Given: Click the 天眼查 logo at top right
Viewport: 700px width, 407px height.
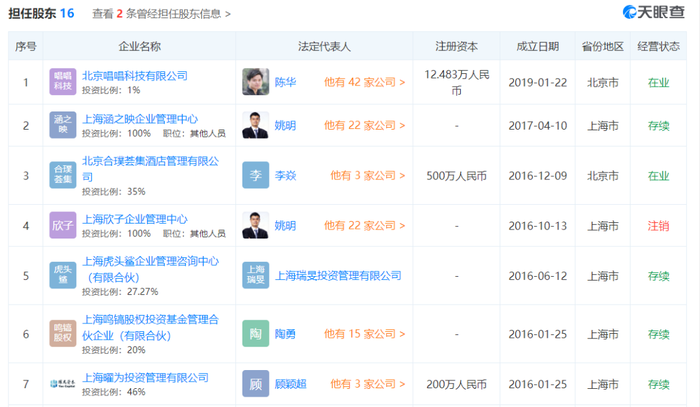Looking at the screenshot, I should tap(654, 12).
